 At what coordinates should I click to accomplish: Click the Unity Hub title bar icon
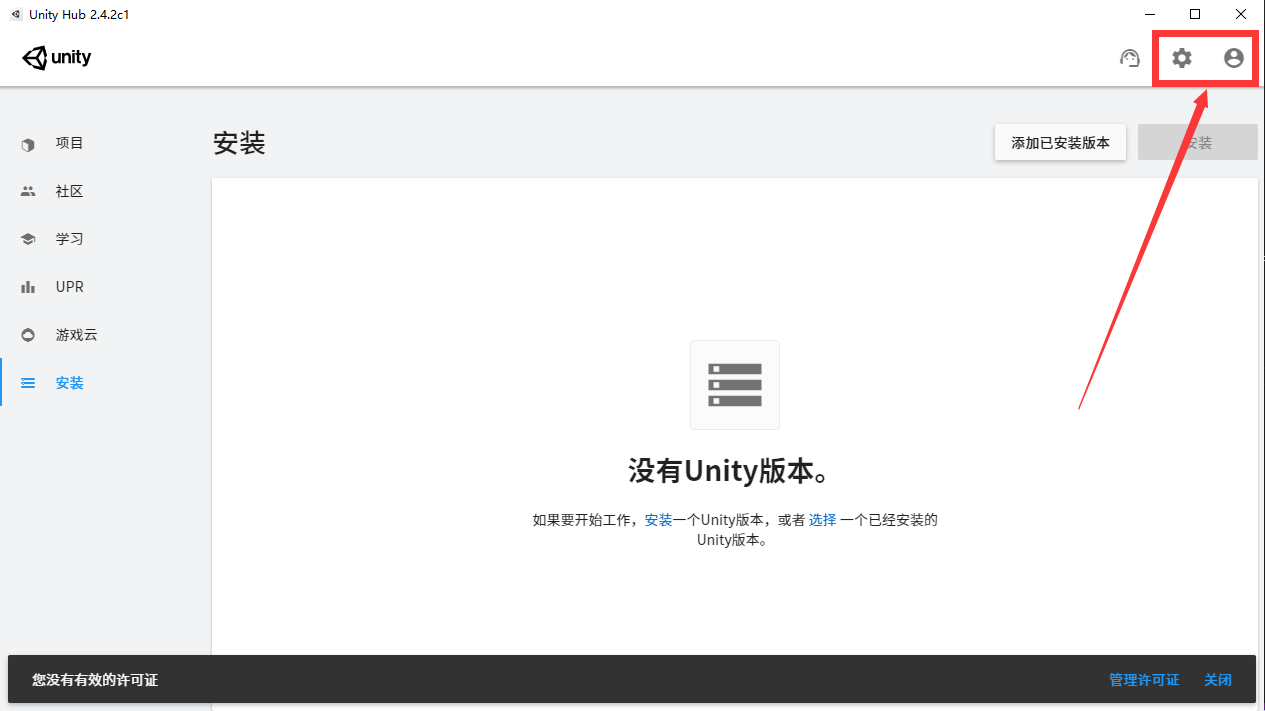[x=16, y=14]
